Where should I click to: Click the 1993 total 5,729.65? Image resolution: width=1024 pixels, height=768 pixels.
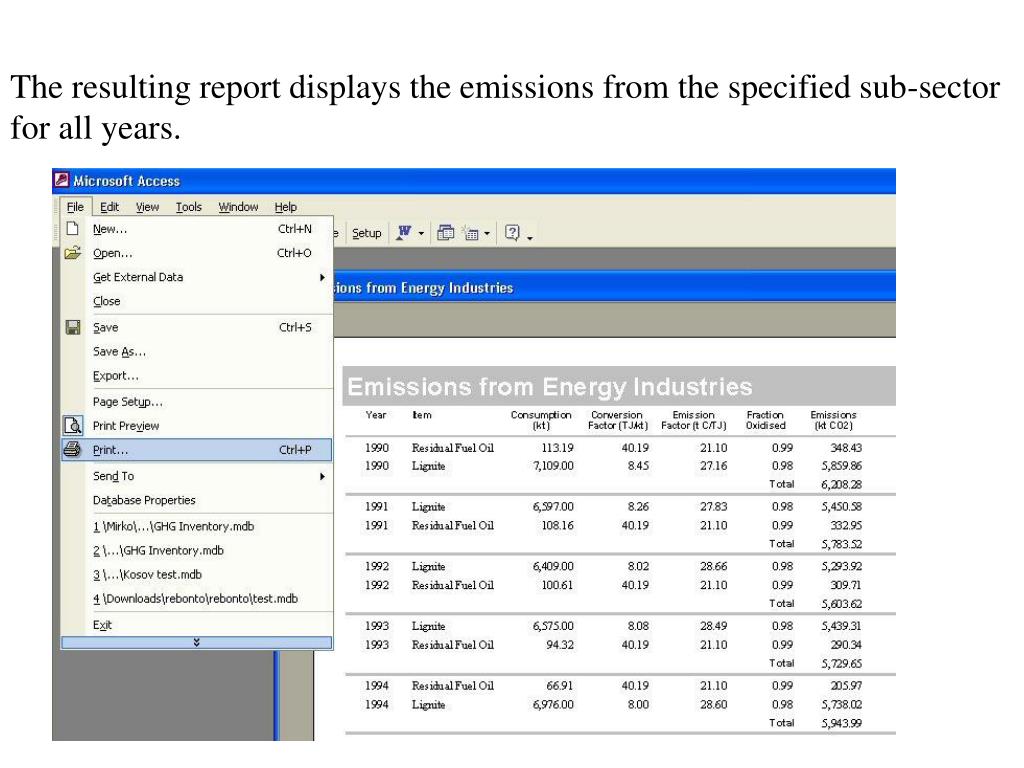841,664
